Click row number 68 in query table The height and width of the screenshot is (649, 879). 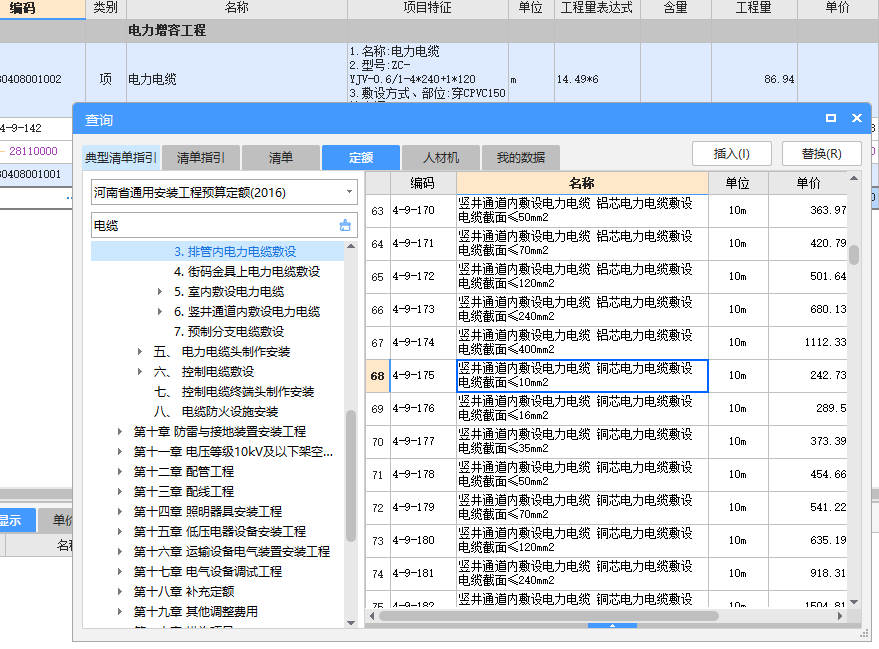[x=378, y=376]
